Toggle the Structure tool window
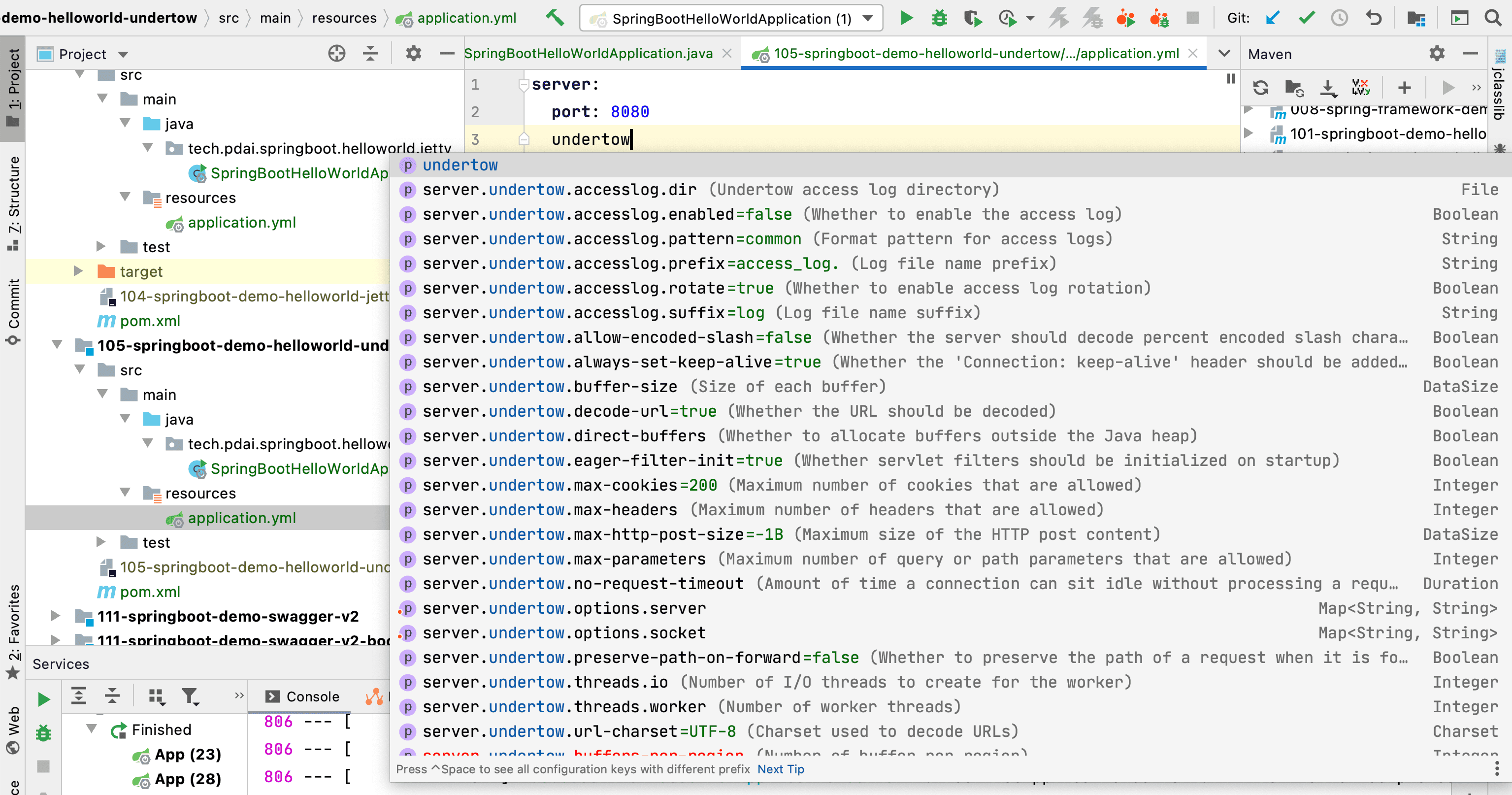The width and height of the screenshot is (1512, 795). [x=13, y=202]
